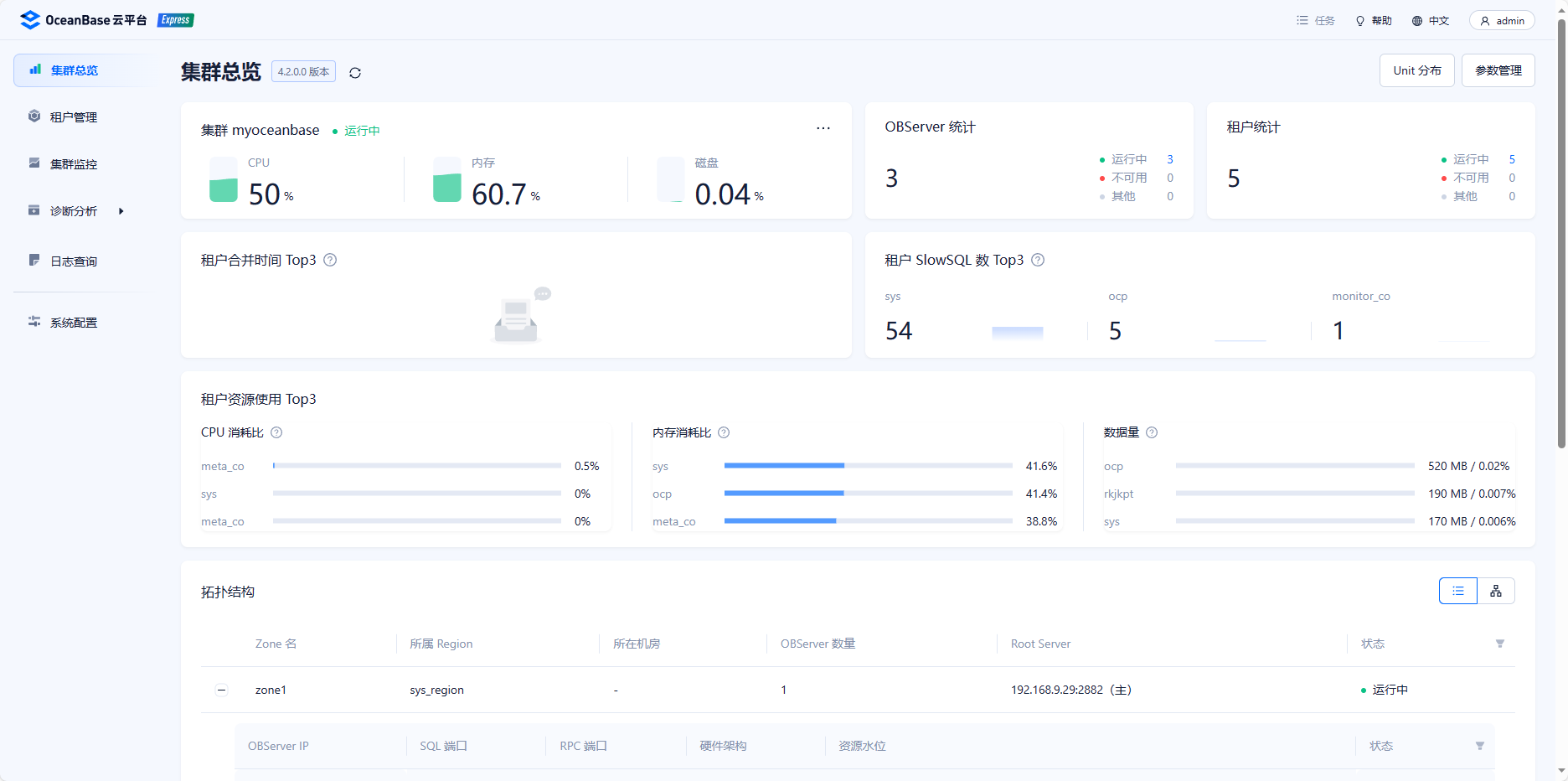The width and height of the screenshot is (1568, 781).
Task: Click the 数据量 help icon
Action: point(1152,432)
